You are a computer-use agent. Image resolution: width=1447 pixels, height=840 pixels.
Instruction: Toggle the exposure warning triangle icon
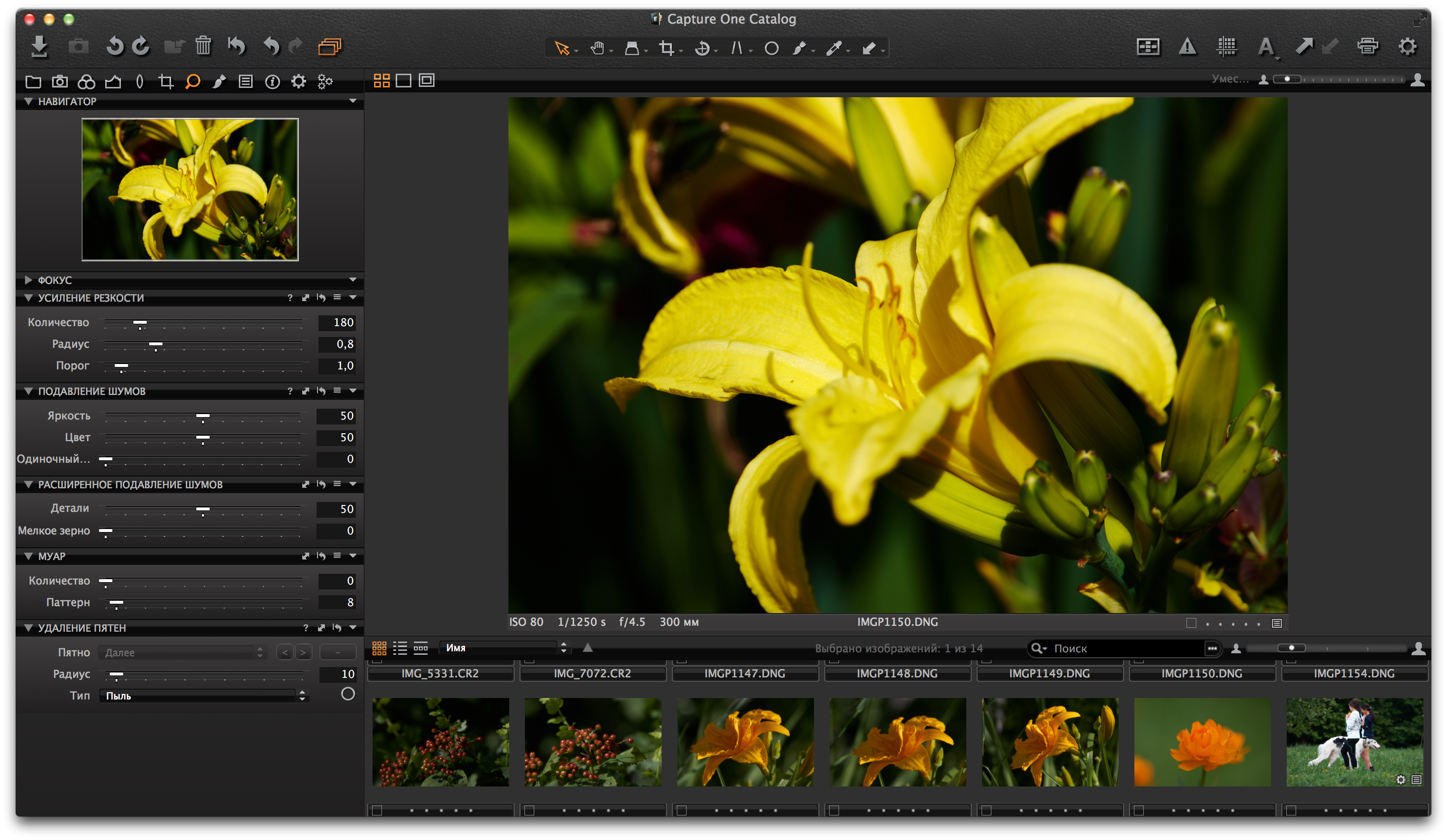(1187, 47)
